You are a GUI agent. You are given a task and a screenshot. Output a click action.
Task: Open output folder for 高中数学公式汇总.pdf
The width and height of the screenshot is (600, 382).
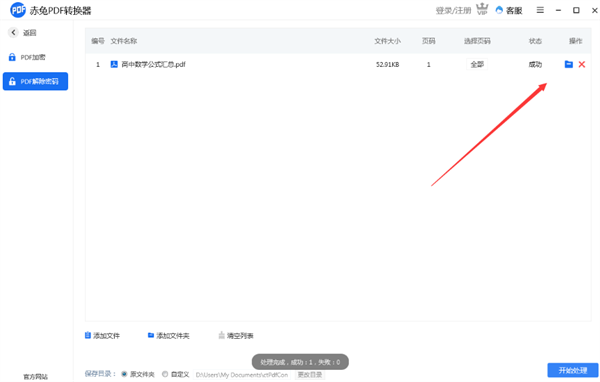coord(569,64)
